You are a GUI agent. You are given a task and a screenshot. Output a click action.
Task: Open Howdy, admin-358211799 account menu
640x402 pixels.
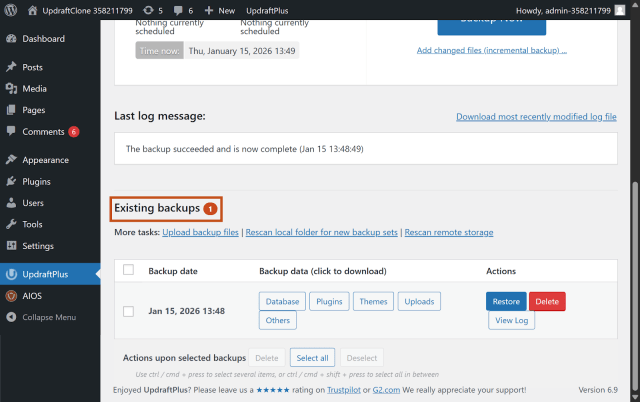click(570, 11)
